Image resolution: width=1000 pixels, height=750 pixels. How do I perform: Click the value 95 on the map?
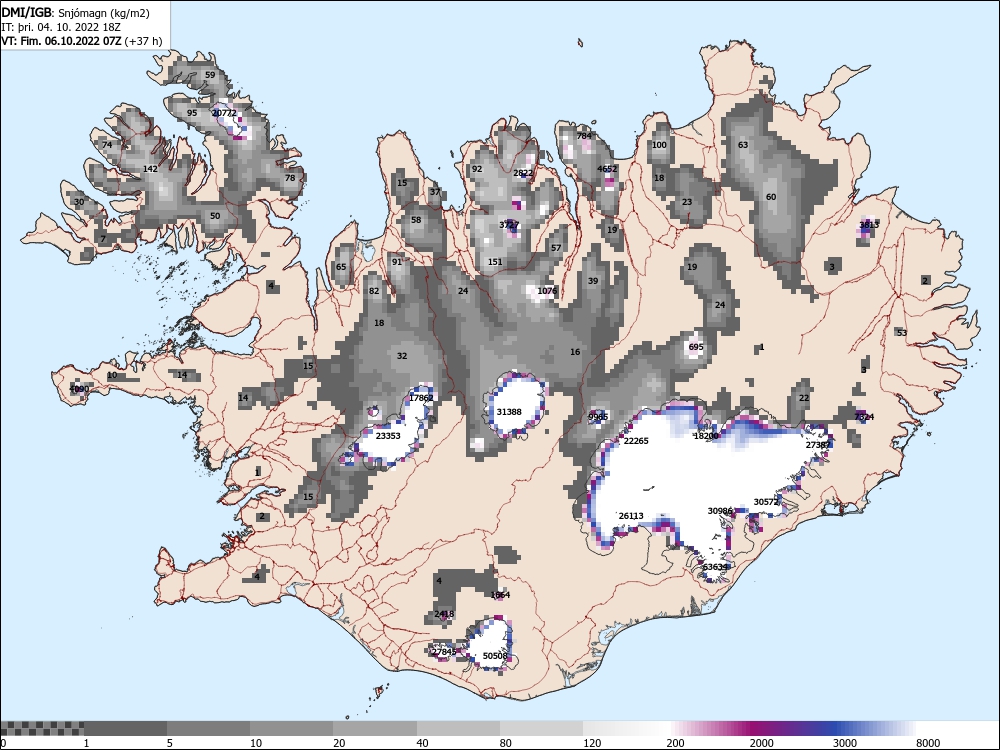pyautogui.click(x=192, y=113)
